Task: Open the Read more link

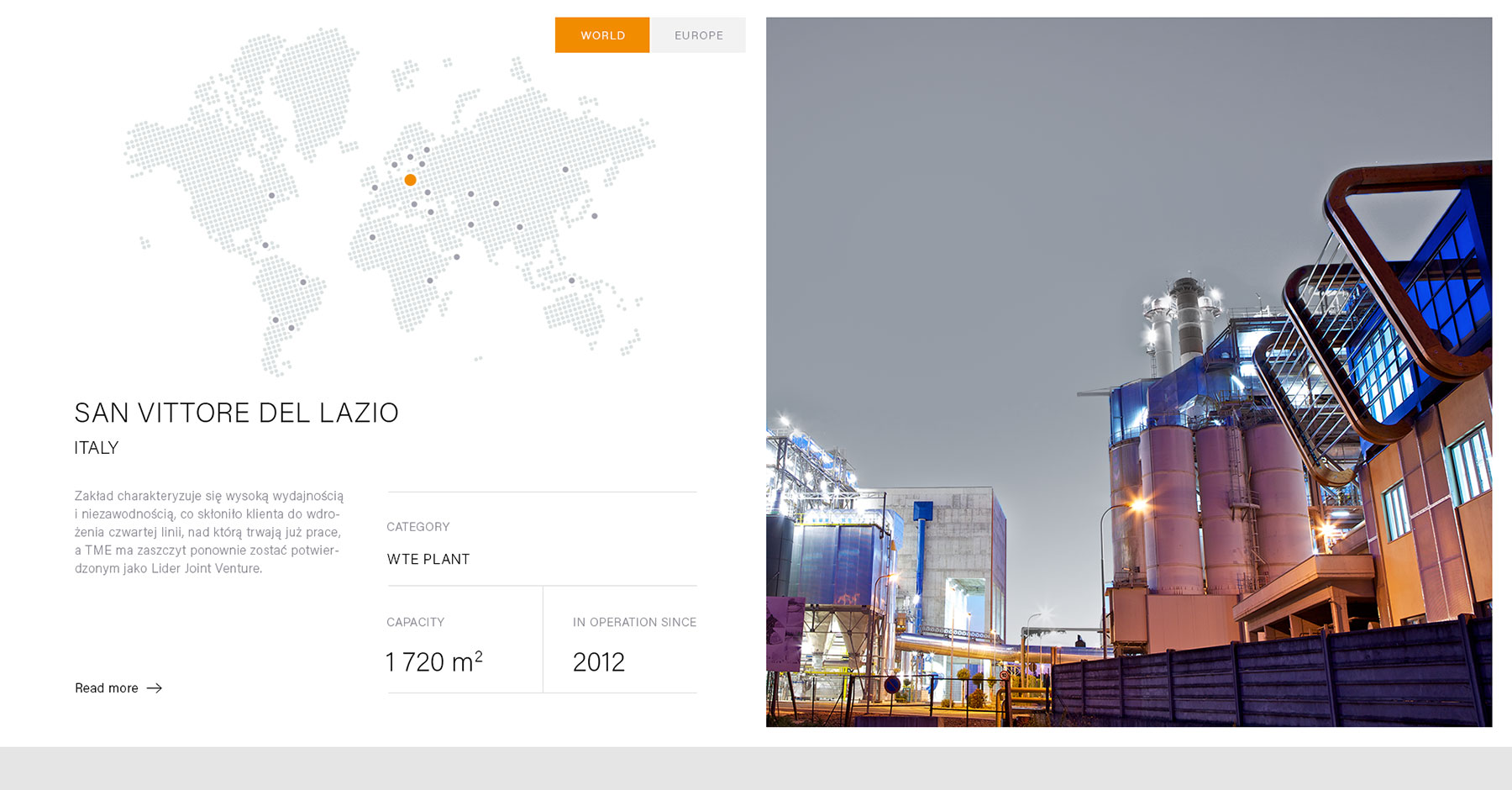Action: (107, 687)
